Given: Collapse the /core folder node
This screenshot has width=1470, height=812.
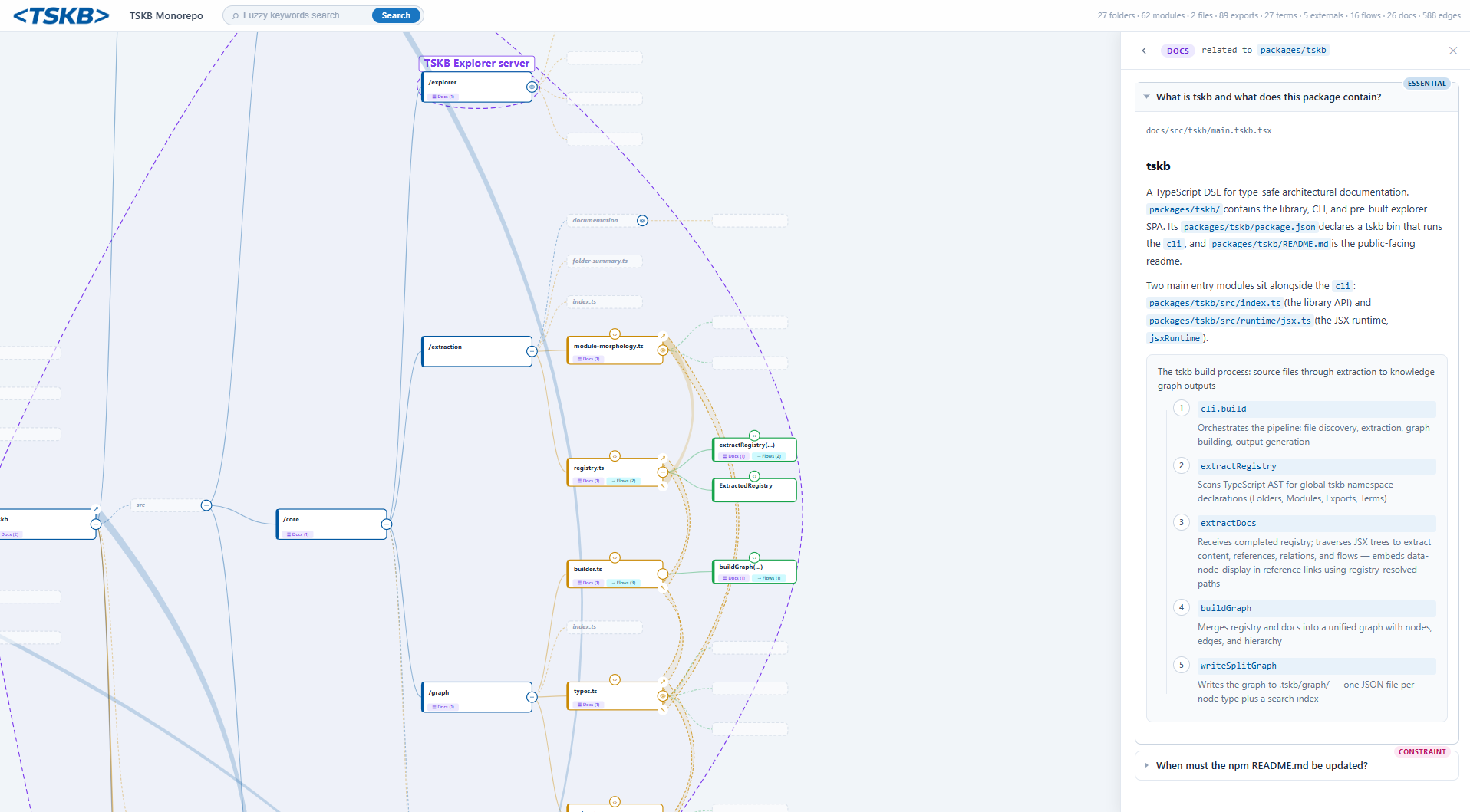Looking at the screenshot, I should 387,524.
